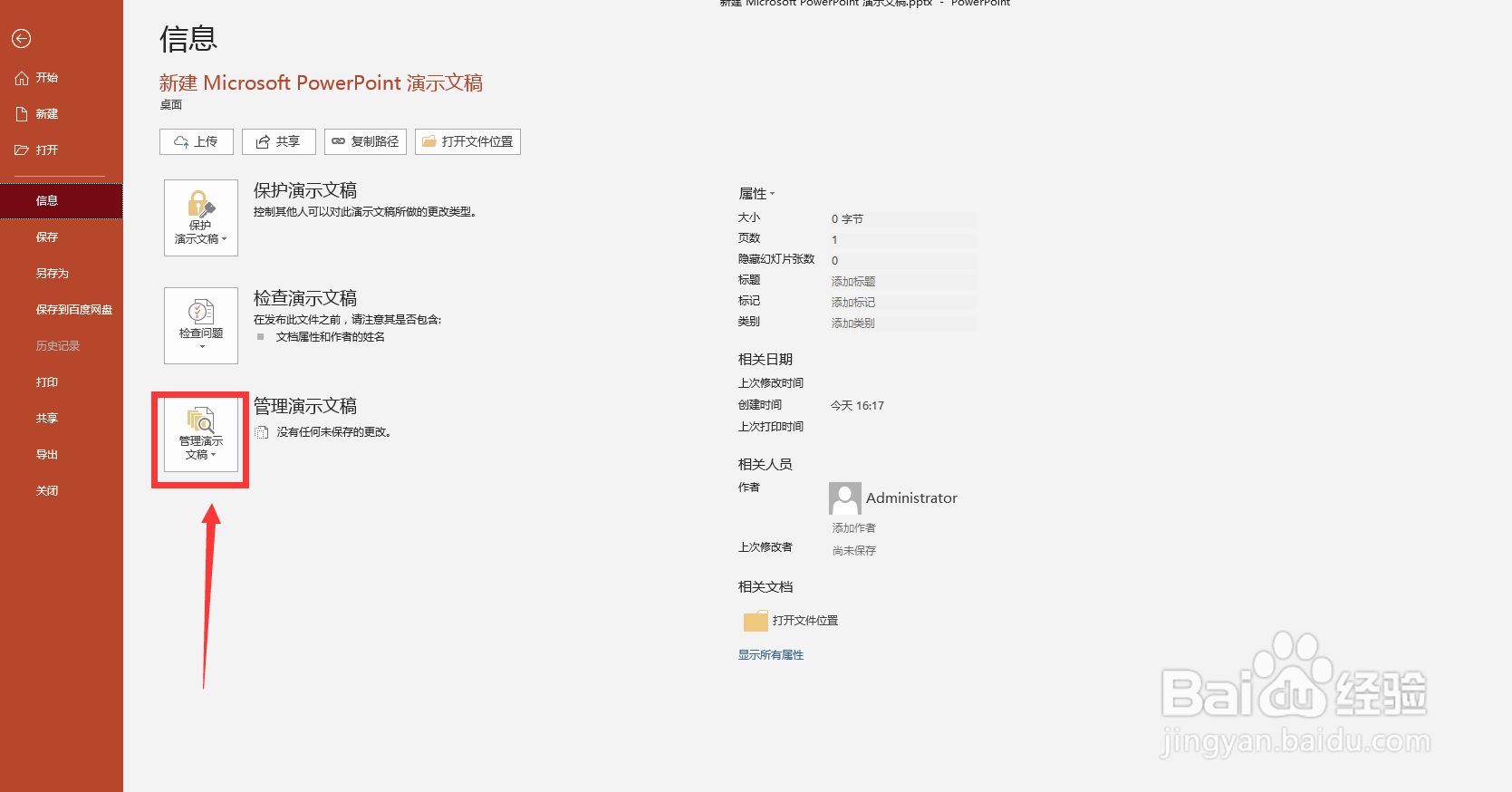The width and height of the screenshot is (1512, 792).
Task: Click the 打开文件位置 toolbar button
Action: [x=467, y=141]
